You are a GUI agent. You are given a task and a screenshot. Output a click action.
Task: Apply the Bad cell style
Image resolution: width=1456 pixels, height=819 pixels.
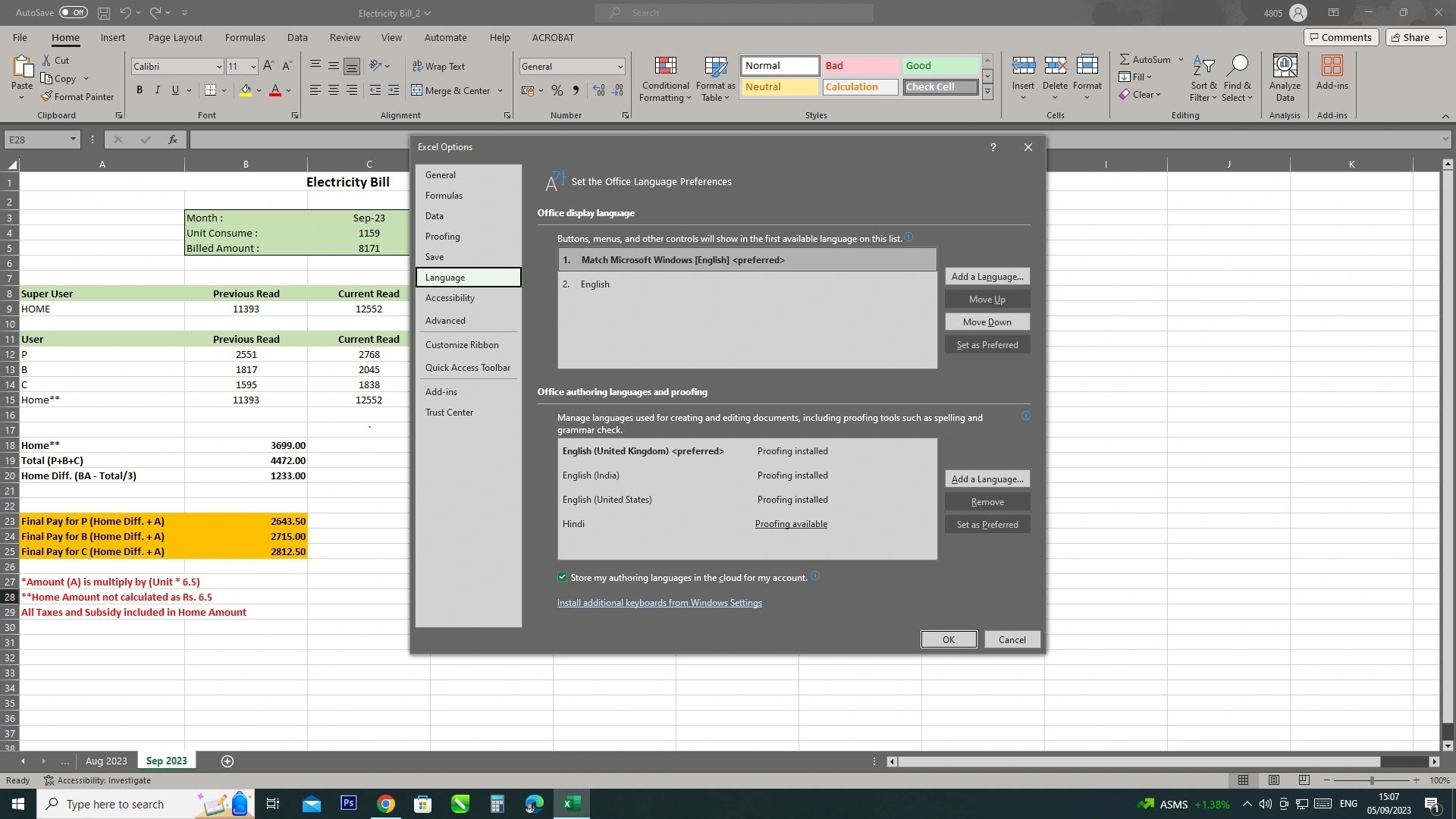(860, 66)
